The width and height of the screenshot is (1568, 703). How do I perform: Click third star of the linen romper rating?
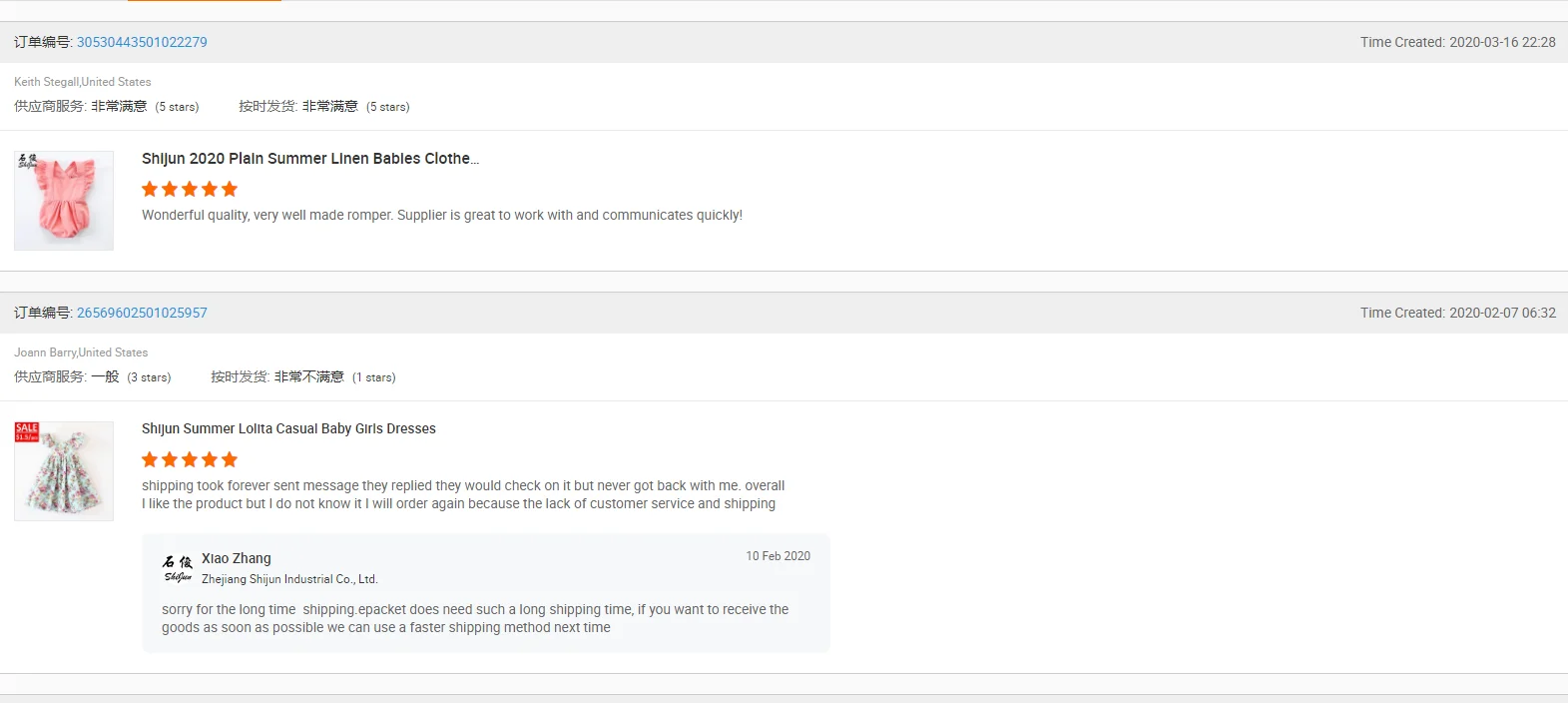click(190, 189)
